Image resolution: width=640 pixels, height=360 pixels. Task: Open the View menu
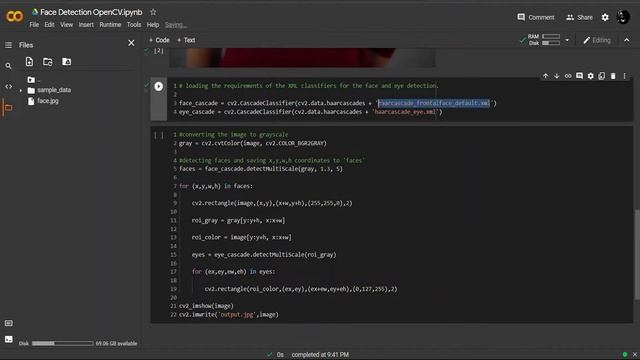pos(67,25)
